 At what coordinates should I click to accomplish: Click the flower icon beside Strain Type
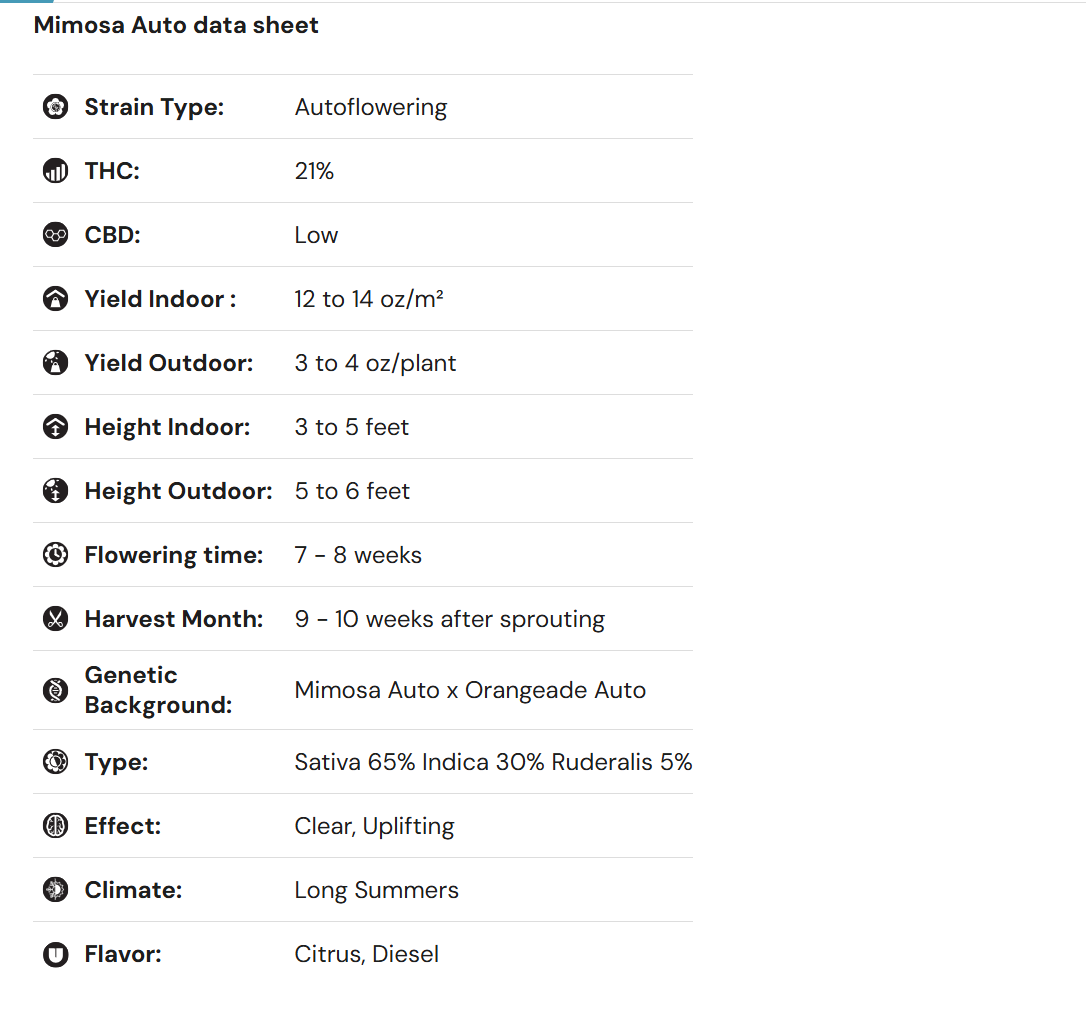pos(56,107)
